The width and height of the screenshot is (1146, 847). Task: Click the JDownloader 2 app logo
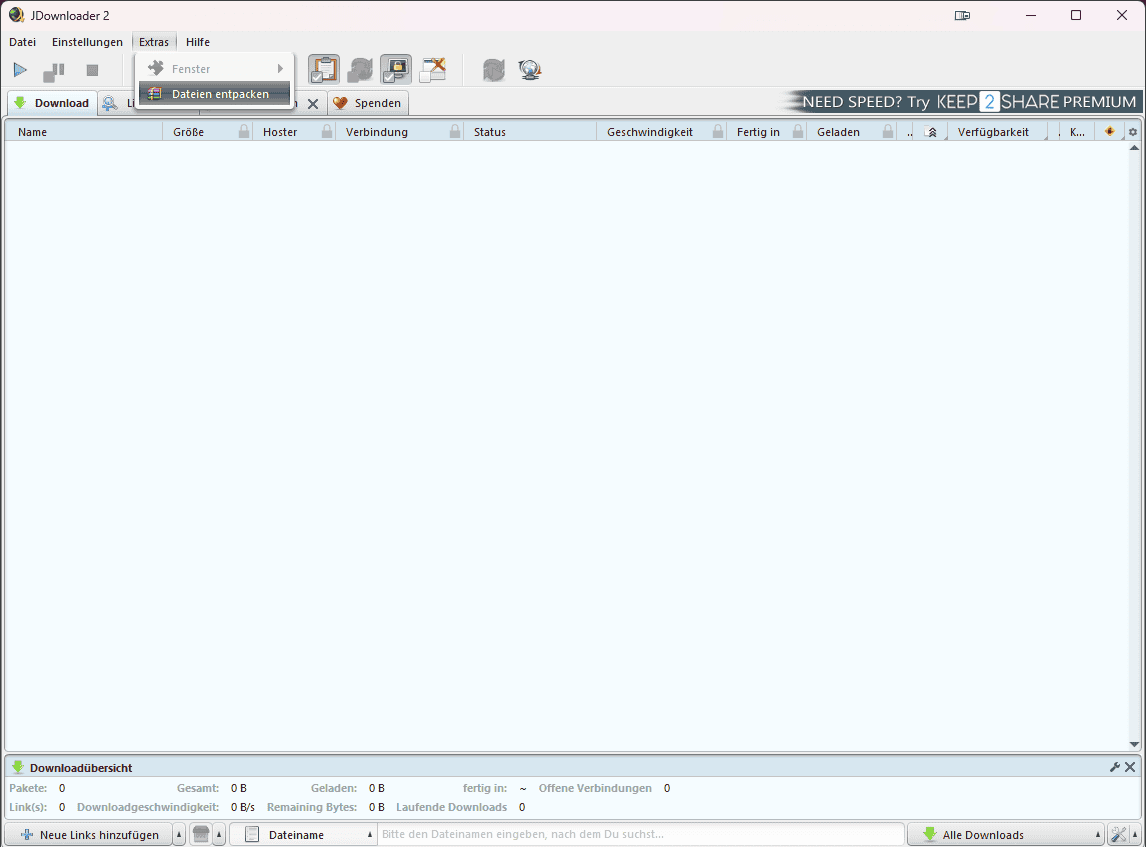[16, 15]
